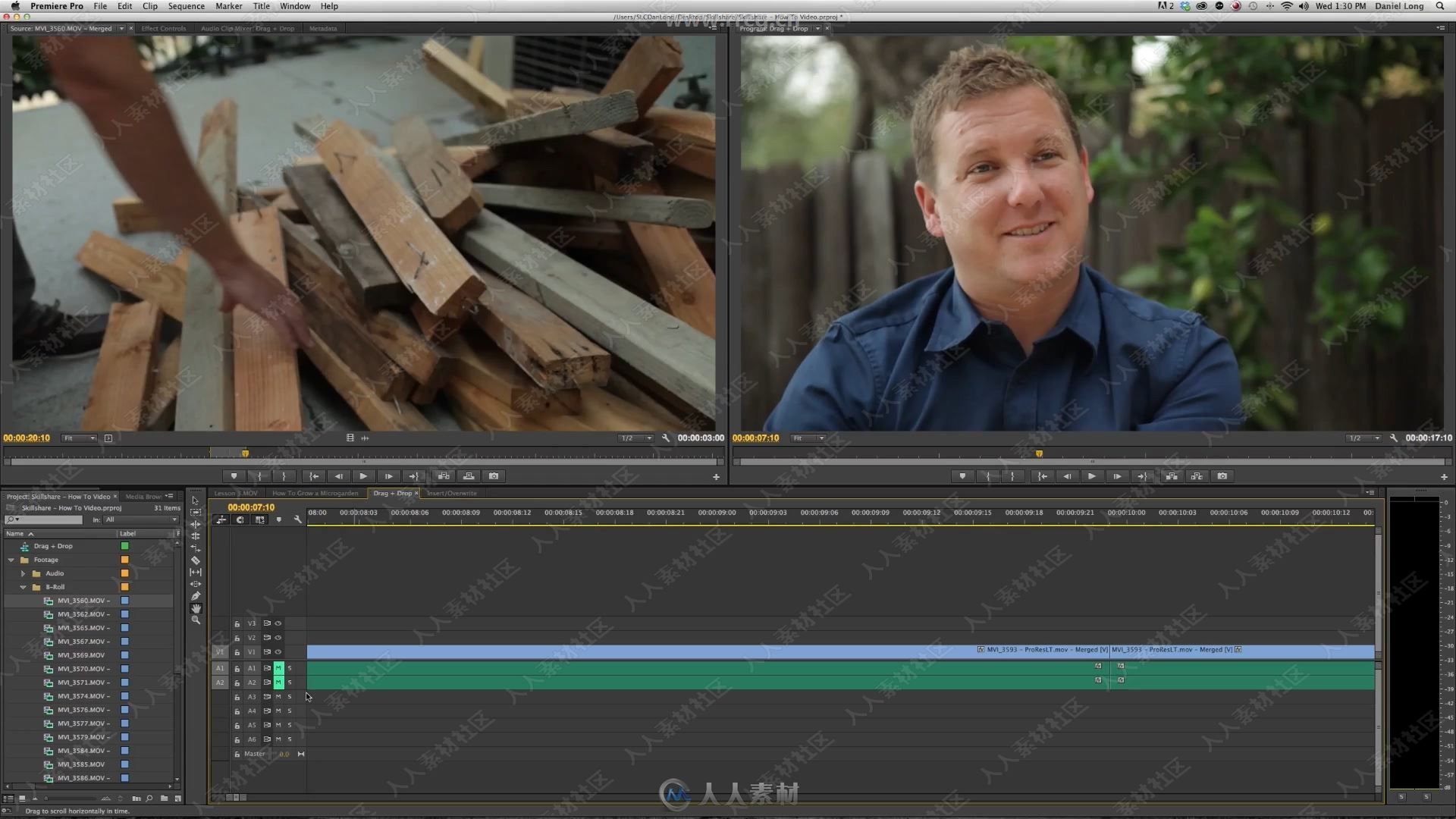This screenshot has height=819, width=1456.
Task: Mute audio track A3
Action: (278, 697)
